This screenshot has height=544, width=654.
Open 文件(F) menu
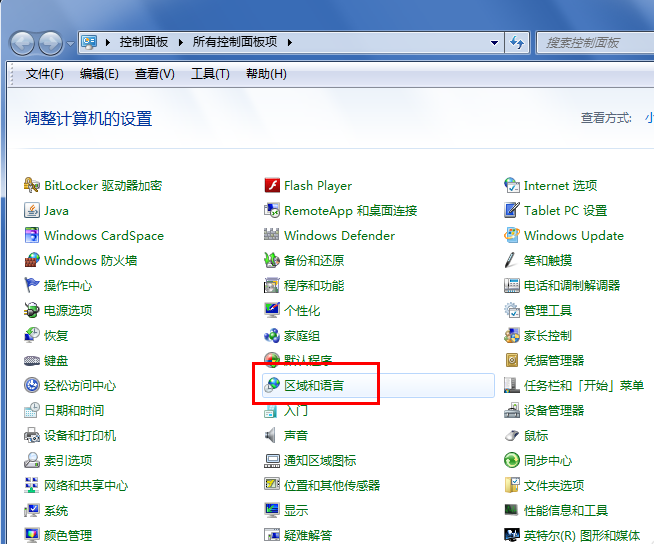click(44, 74)
